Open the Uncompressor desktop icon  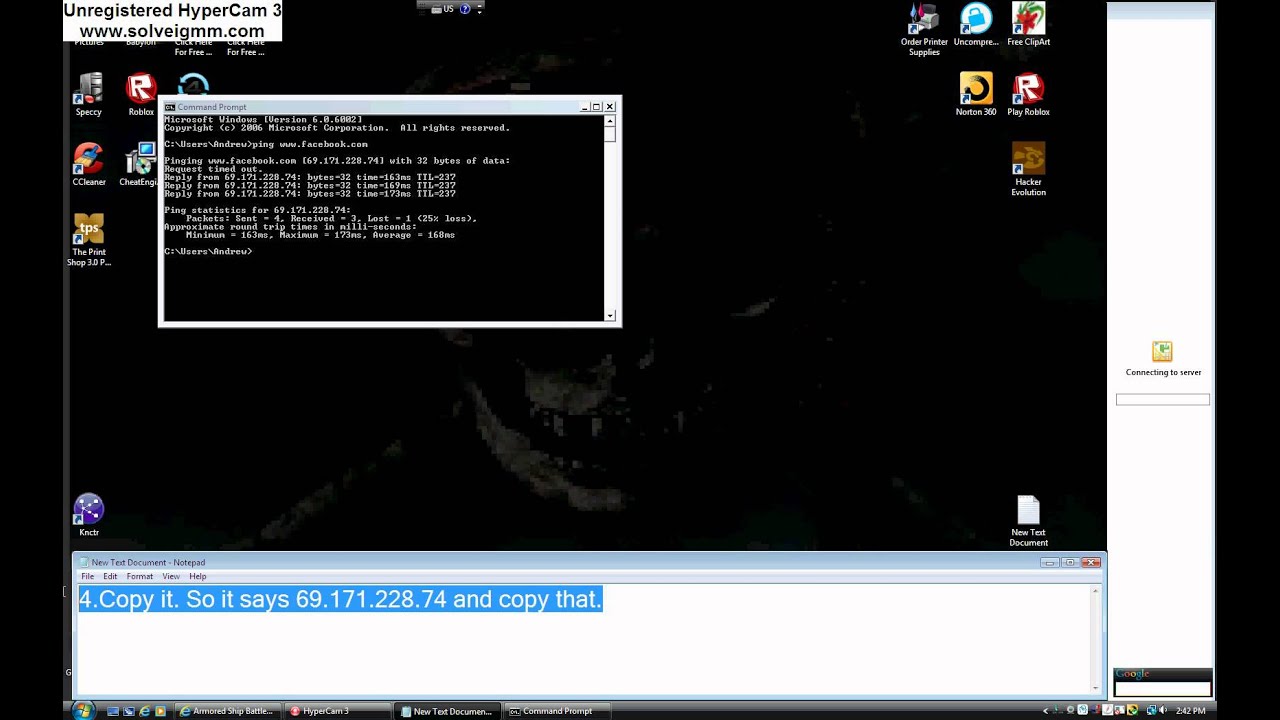976,25
